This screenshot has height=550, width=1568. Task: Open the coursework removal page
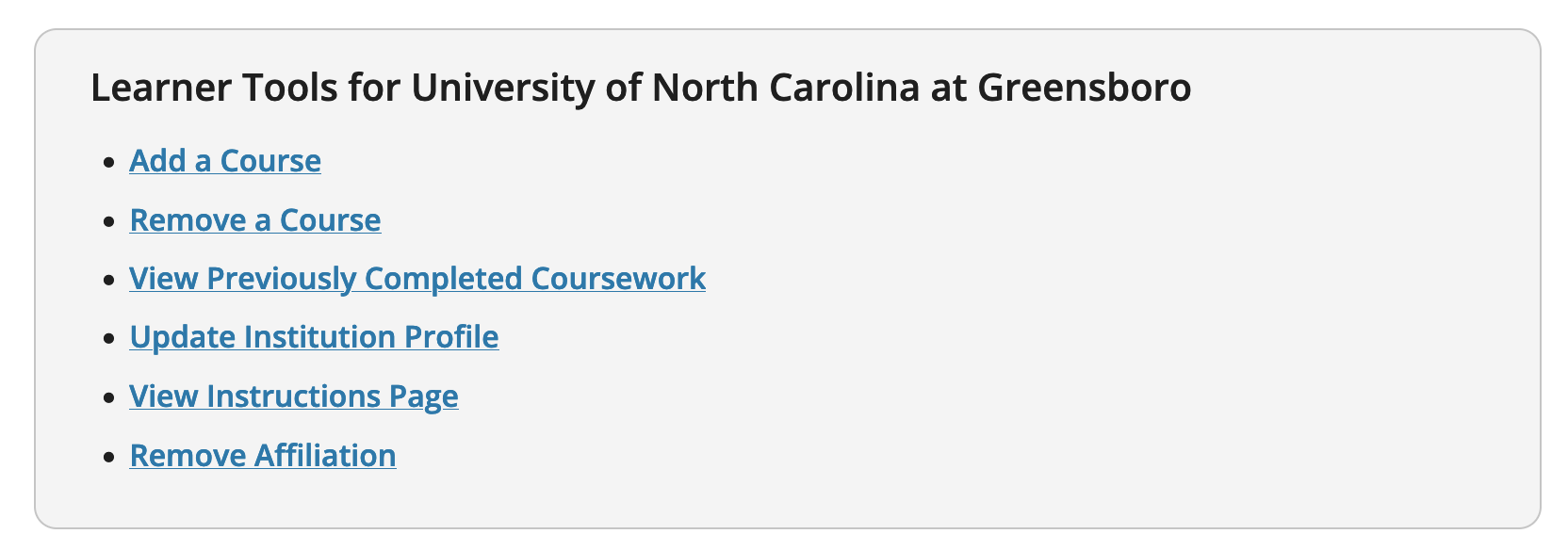254,219
